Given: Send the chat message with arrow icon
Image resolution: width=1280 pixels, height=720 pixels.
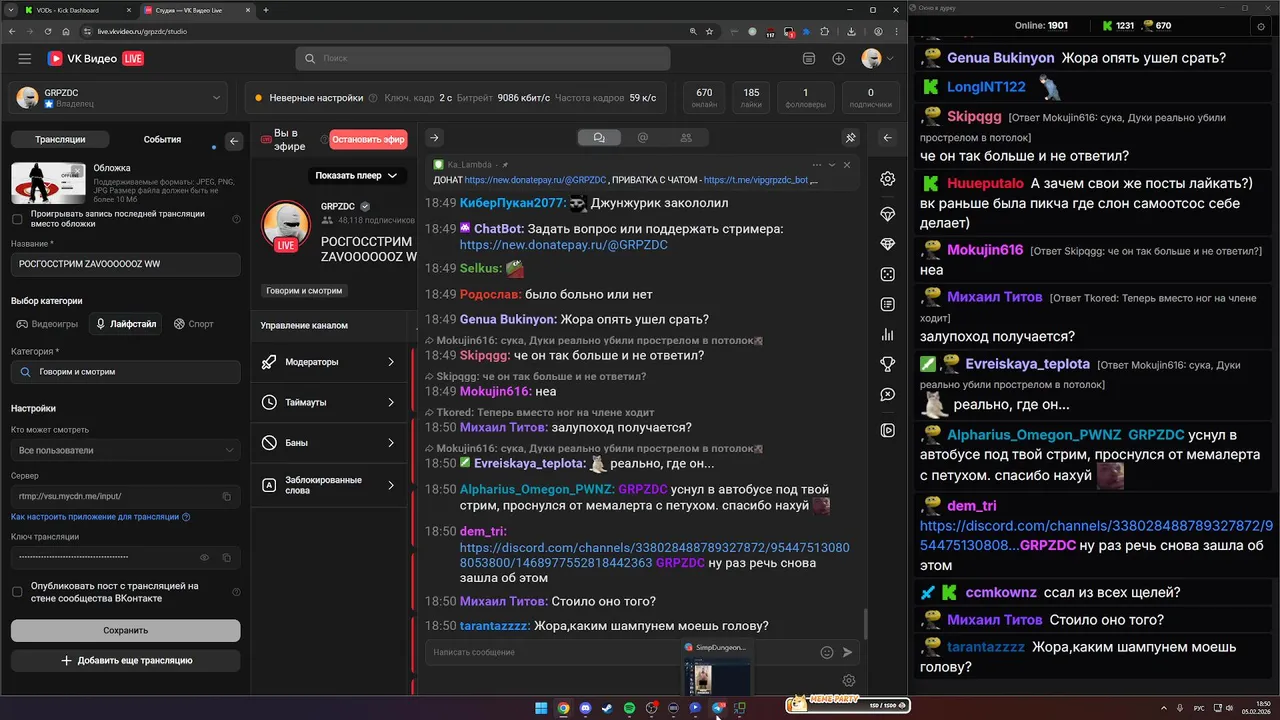Looking at the screenshot, I should [x=848, y=652].
